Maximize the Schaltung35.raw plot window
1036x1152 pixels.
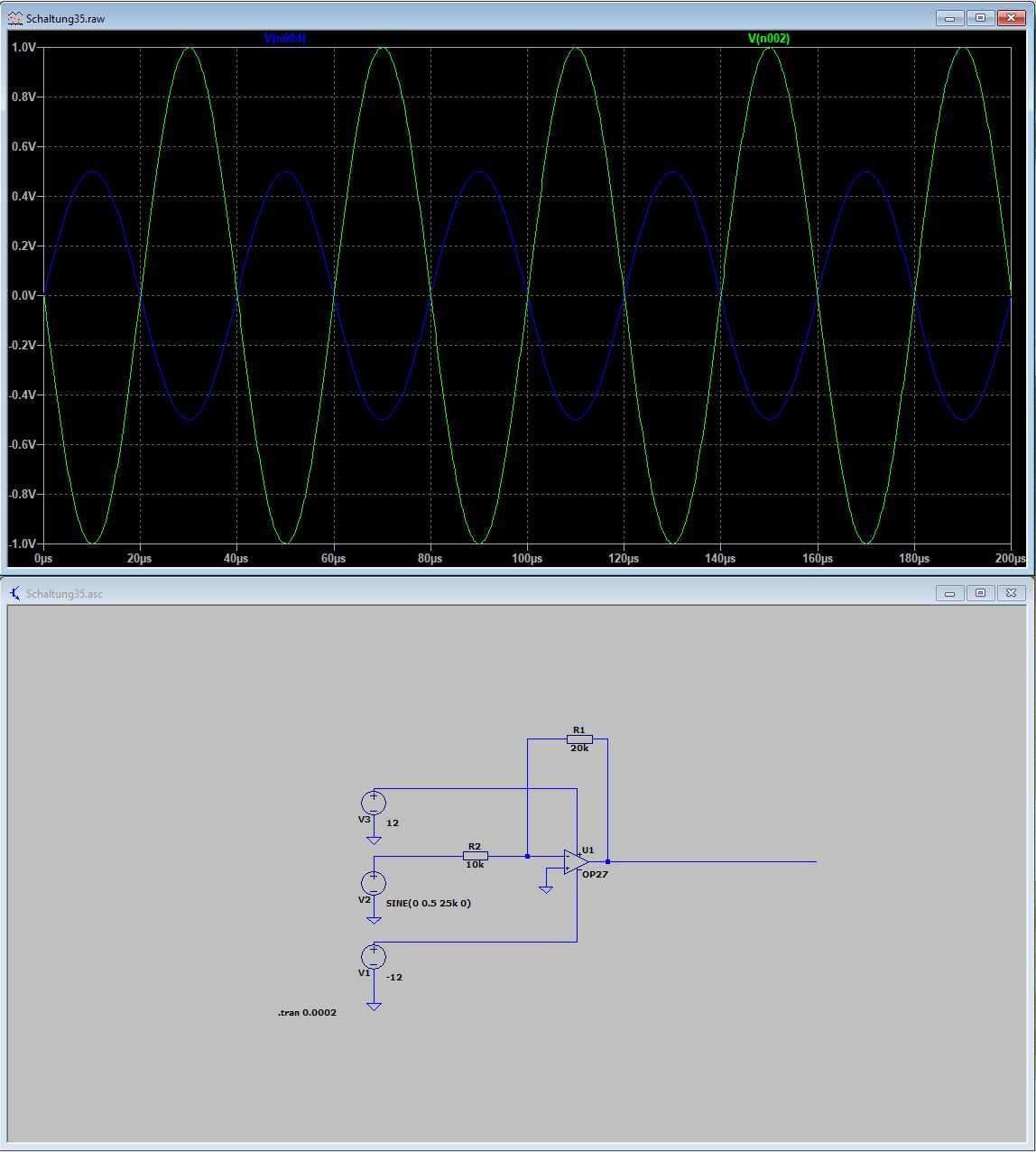click(980, 18)
